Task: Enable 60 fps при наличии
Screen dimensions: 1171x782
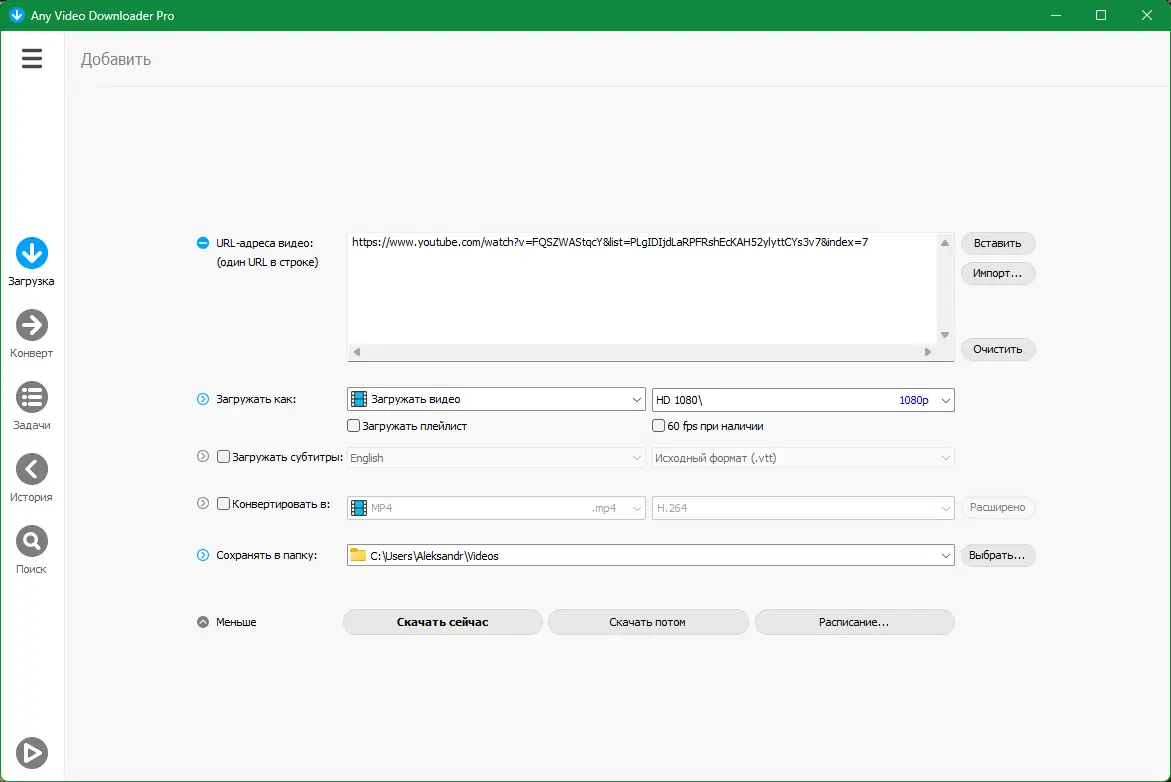Action: tap(657, 426)
